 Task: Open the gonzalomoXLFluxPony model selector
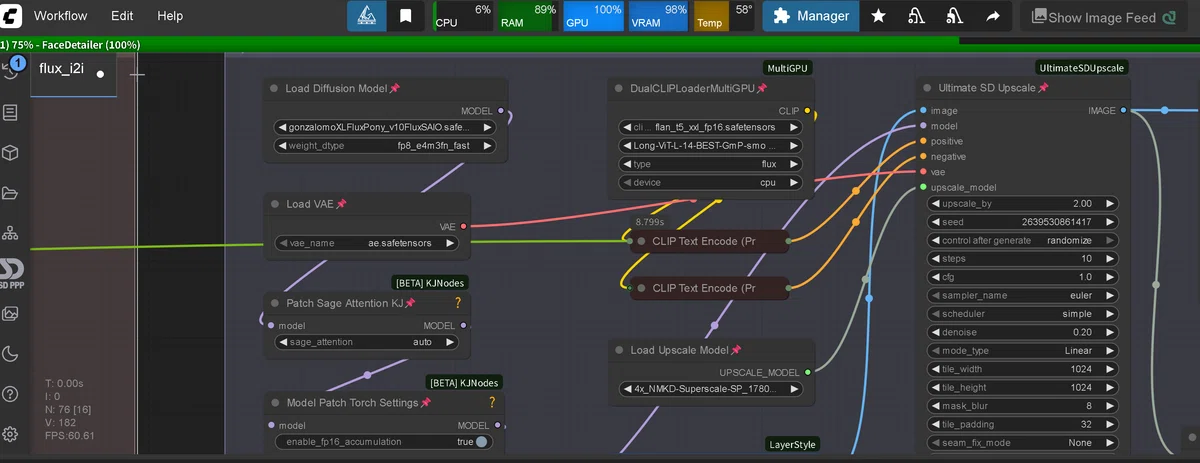(384, 127)
